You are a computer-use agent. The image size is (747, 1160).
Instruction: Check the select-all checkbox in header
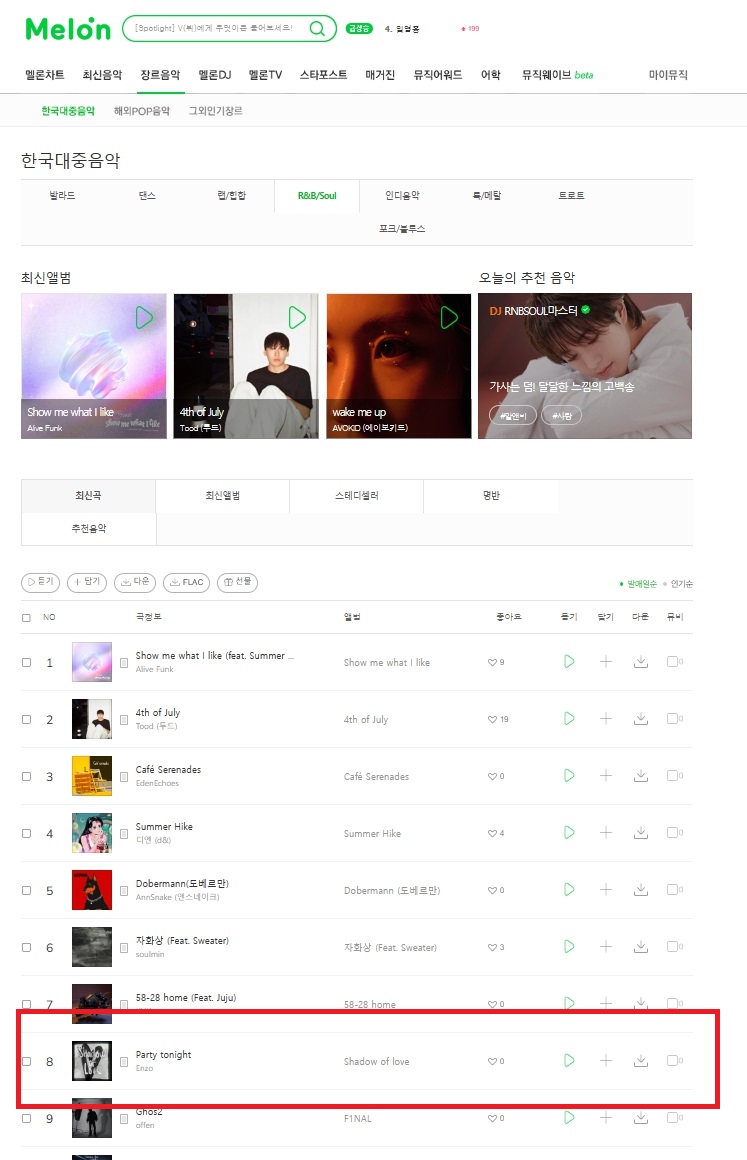pos(27,618)
